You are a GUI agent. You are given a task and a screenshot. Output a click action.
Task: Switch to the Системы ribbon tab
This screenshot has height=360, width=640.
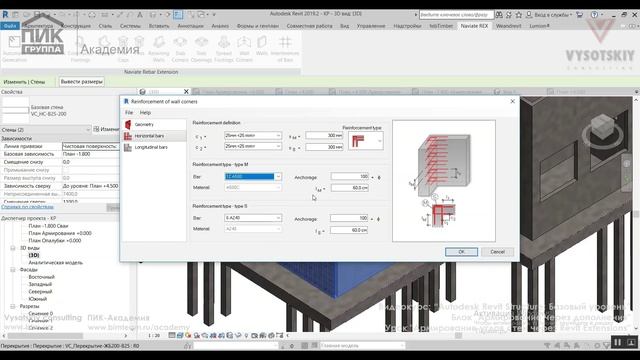pyautogui.click(x=130, y=26)
